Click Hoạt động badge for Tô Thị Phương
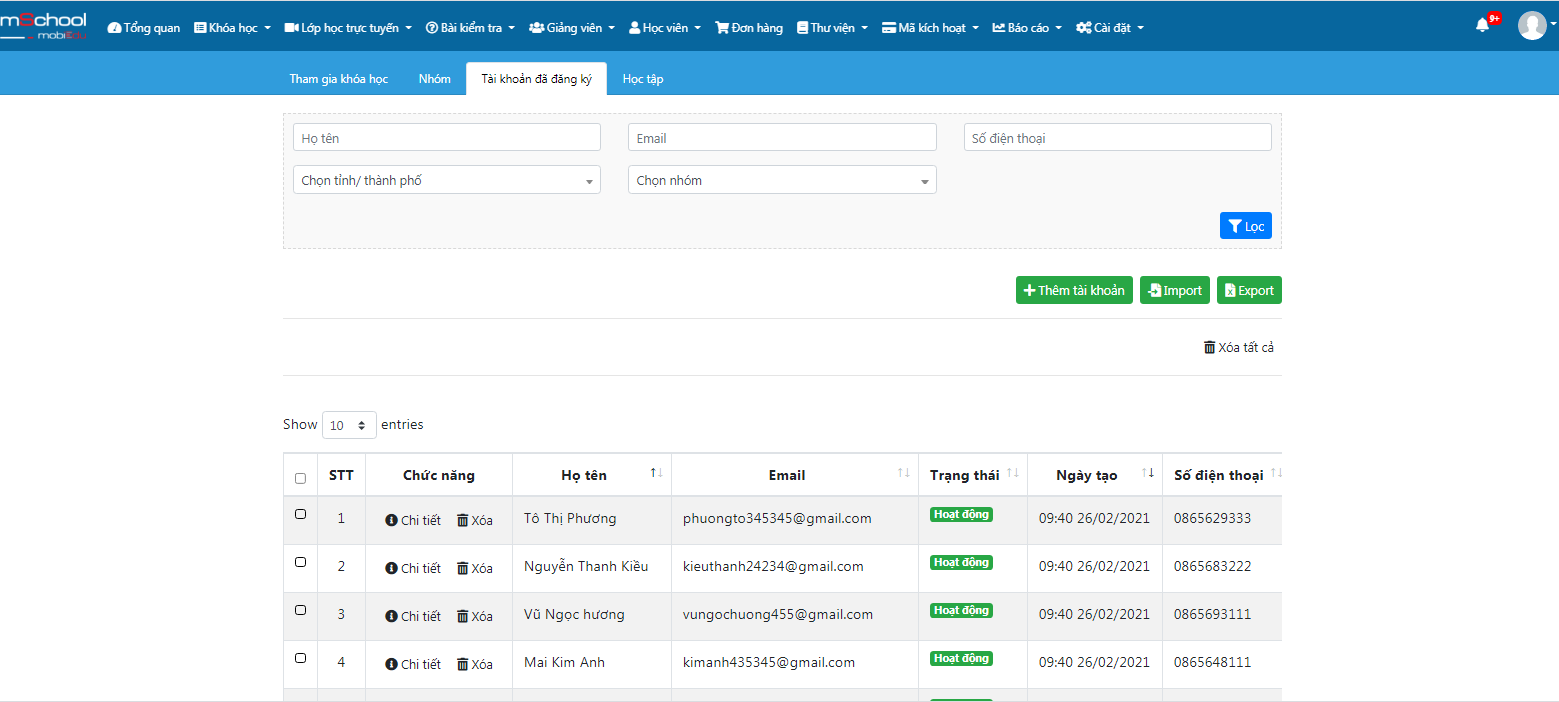 (961, 514)
